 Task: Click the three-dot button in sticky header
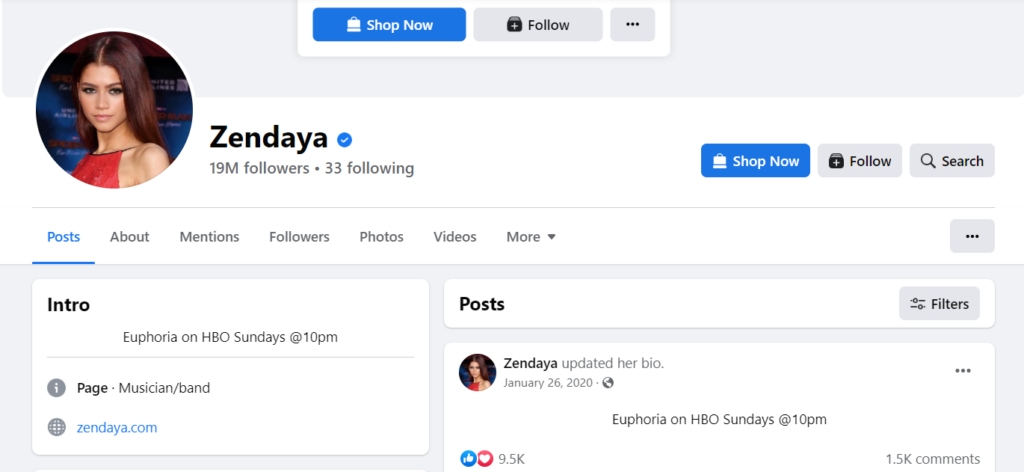click(x=632, y=25)
